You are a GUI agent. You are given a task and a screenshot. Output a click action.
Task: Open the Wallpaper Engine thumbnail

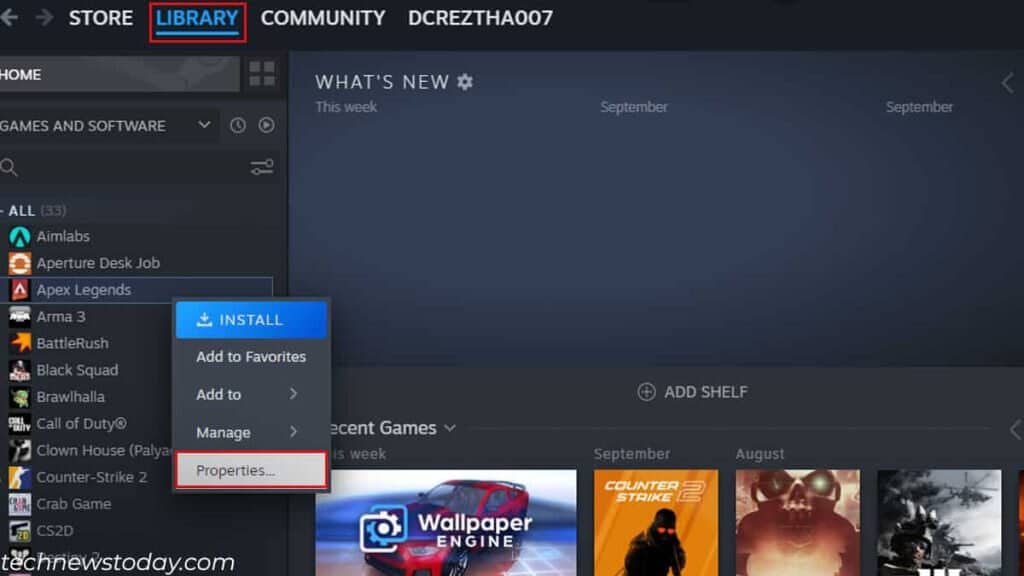pyautogui.click(x=446, y=522)
